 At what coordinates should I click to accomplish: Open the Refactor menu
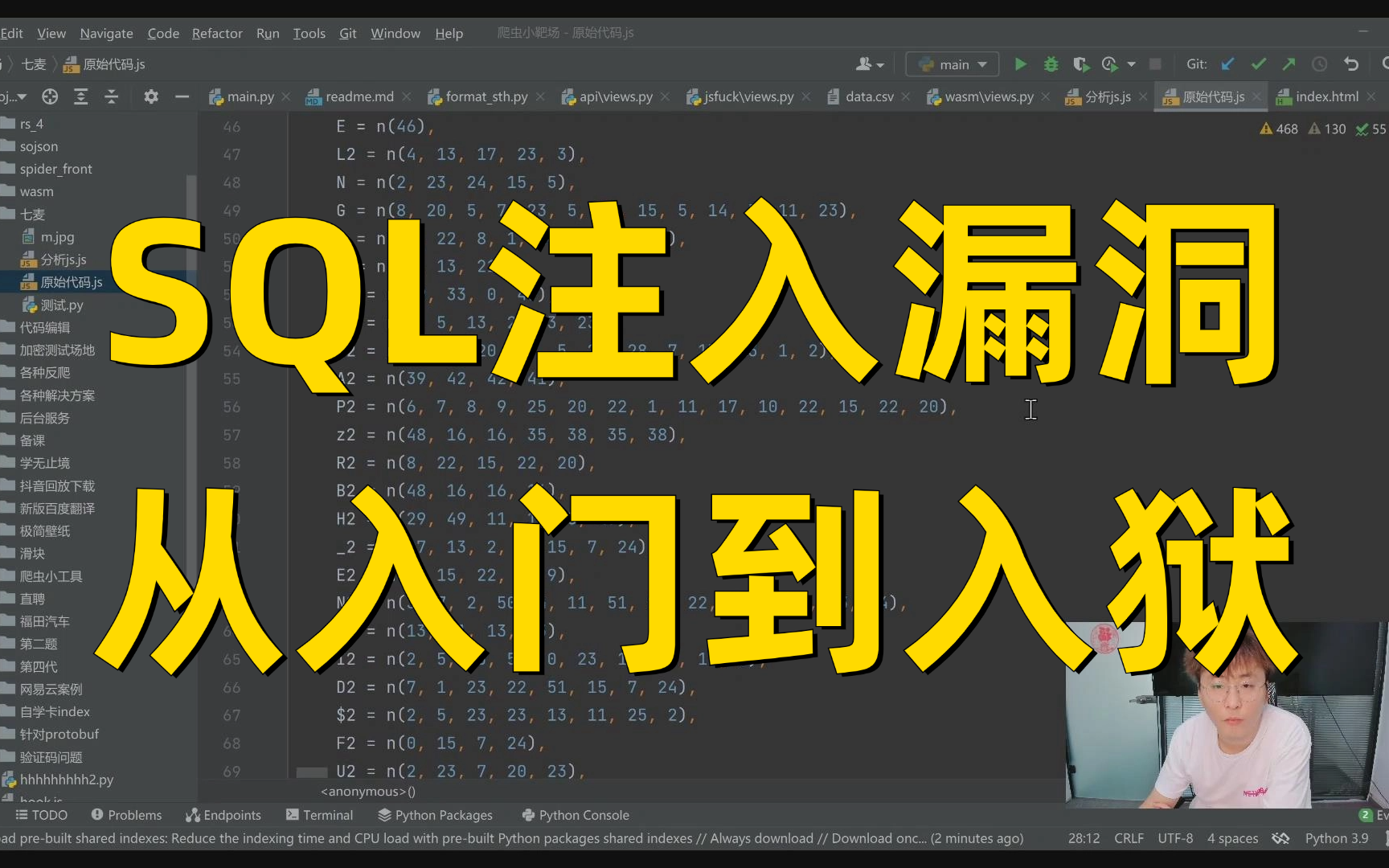click(217, 33)
